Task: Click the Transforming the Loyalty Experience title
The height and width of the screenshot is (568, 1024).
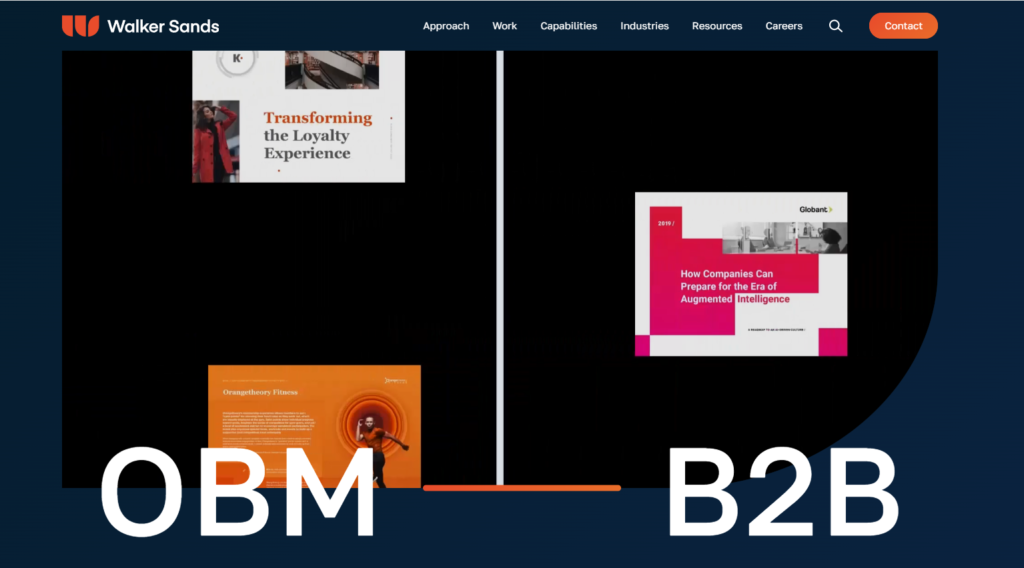Action: coord(315,136)
